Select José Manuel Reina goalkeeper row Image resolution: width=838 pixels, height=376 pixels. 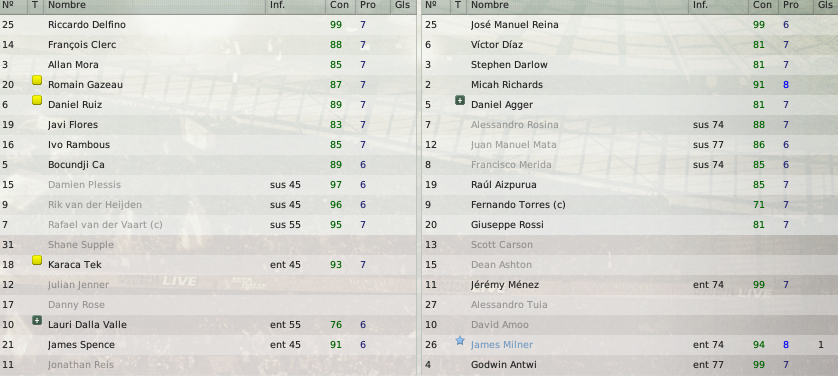[x=631, y=25]
